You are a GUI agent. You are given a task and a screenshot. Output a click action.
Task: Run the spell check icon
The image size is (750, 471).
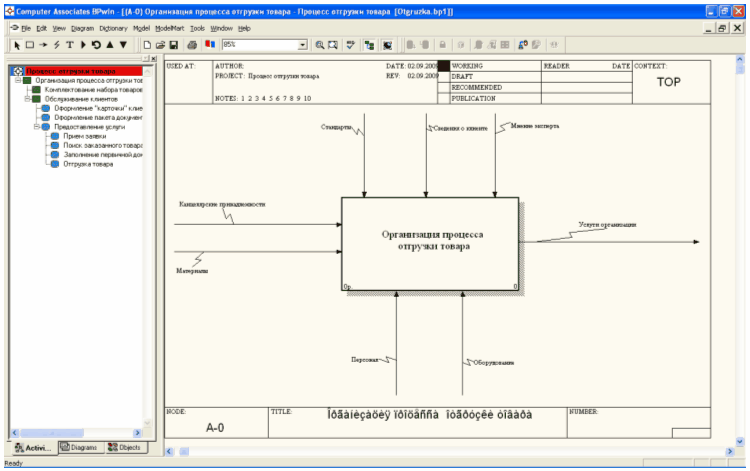click(x=351, y=45)
